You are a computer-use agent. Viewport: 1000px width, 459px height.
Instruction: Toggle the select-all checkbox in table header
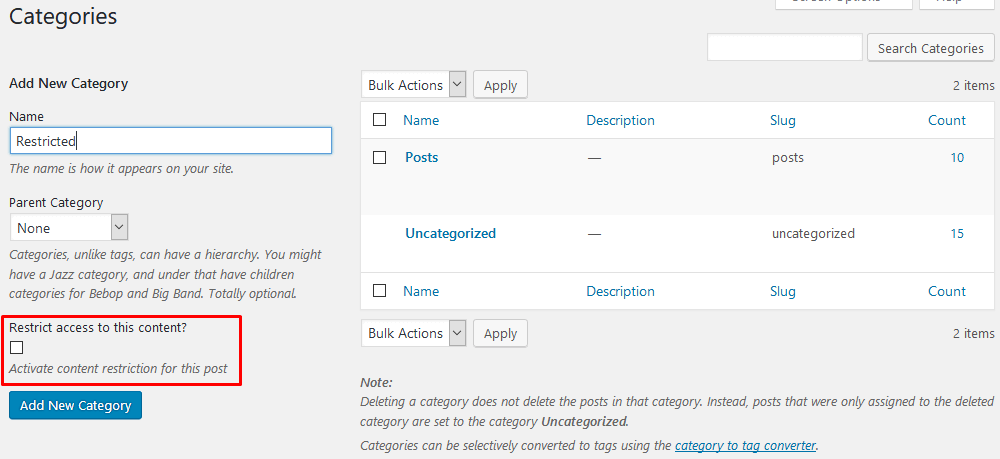tap(379, 120)
